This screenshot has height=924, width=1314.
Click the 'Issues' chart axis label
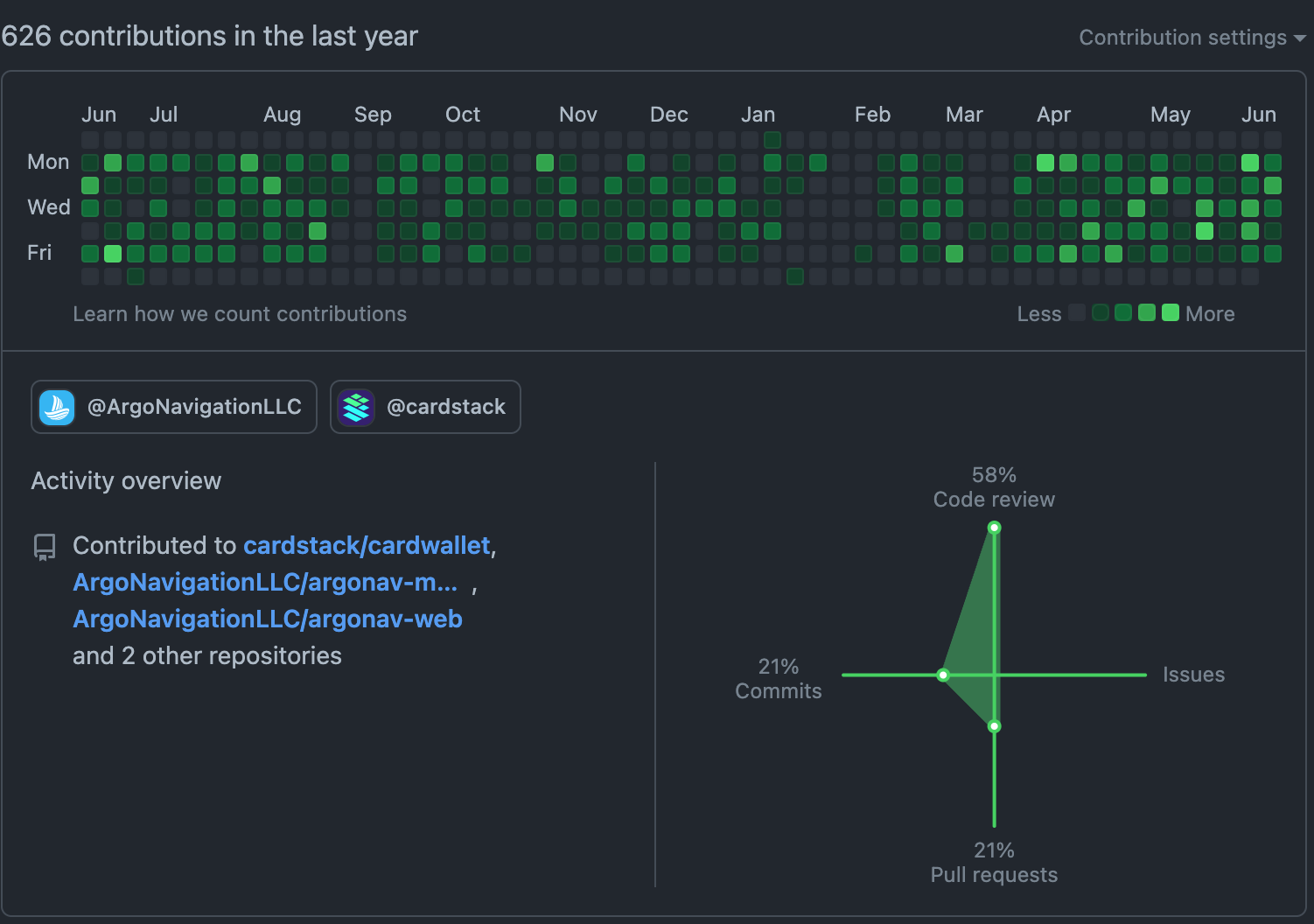[1193, 675]
